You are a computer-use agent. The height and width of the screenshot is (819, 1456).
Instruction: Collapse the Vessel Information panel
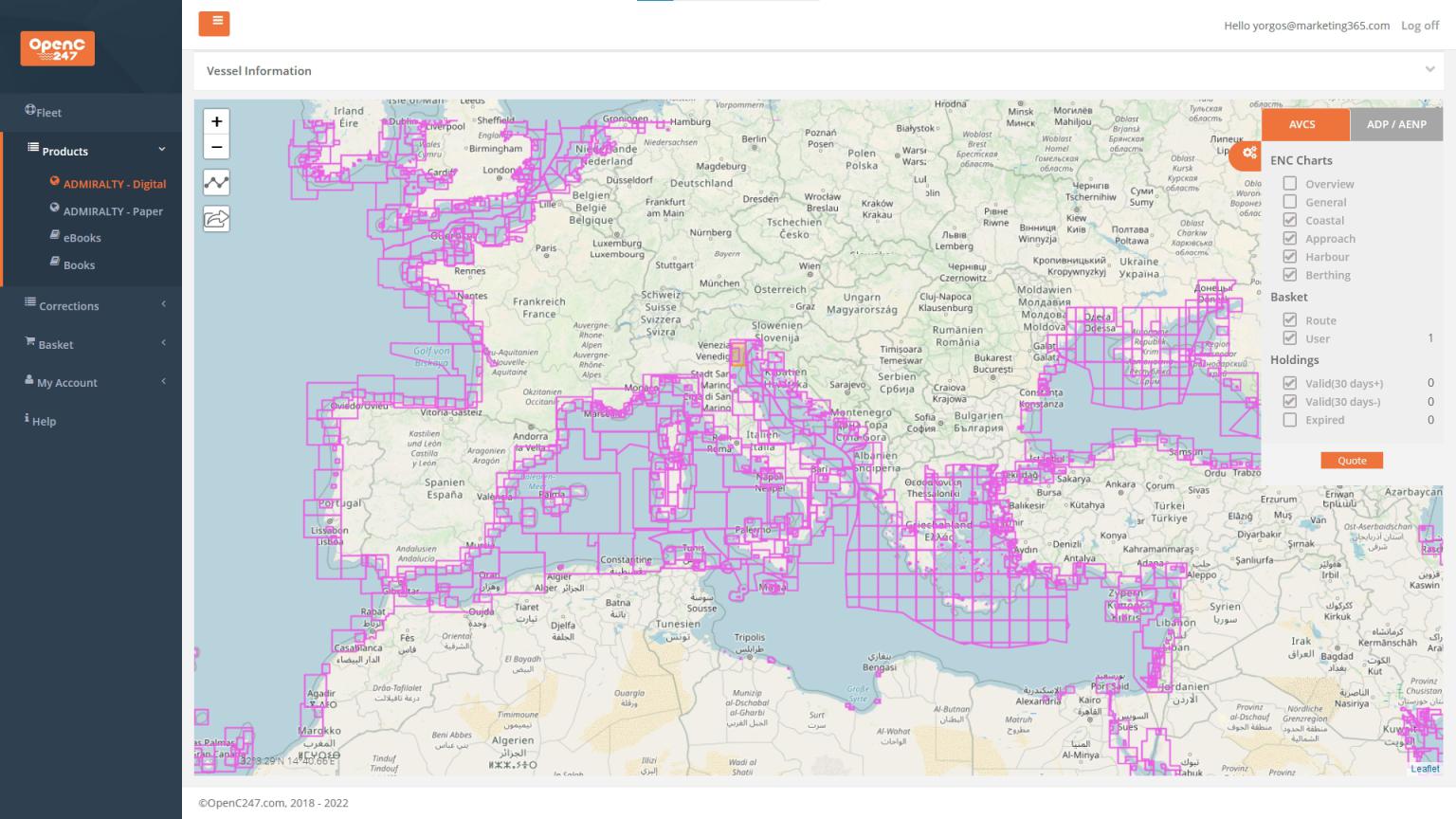(x=1430, y=69)
